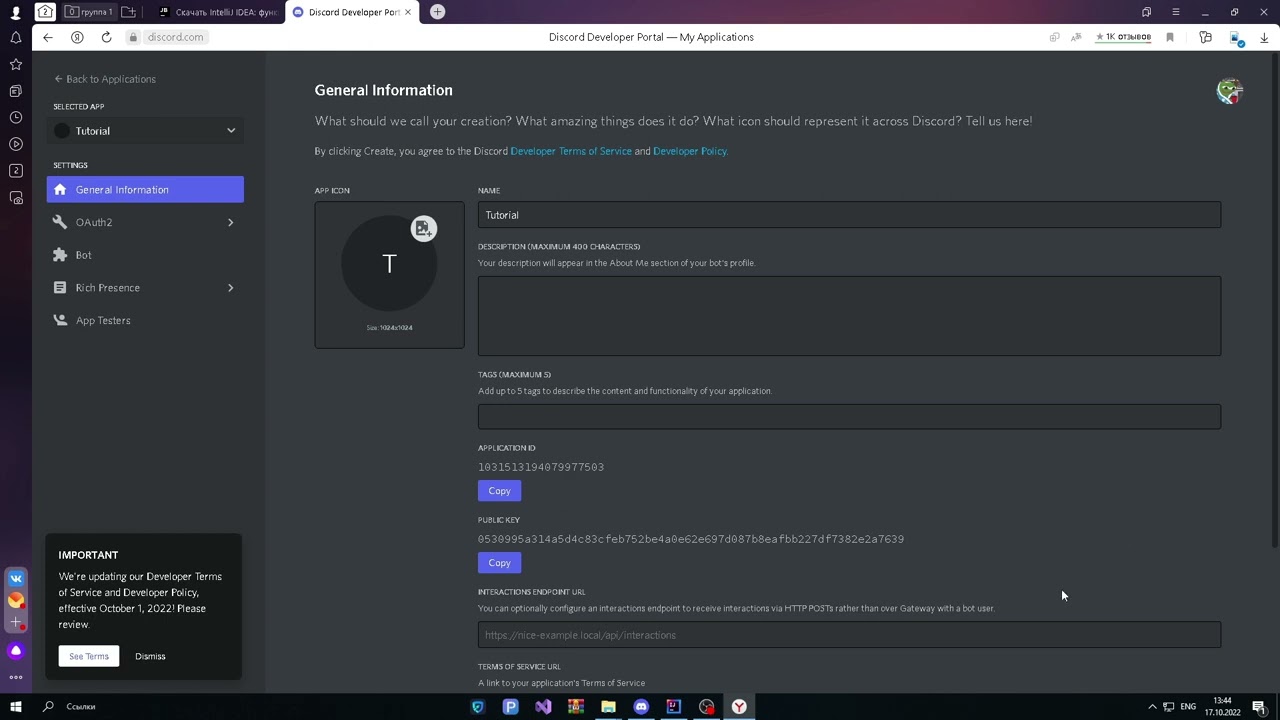Open IntelliJ IDEA from the taskbar
Screen dimensions: 1280x720
[674, 707]
